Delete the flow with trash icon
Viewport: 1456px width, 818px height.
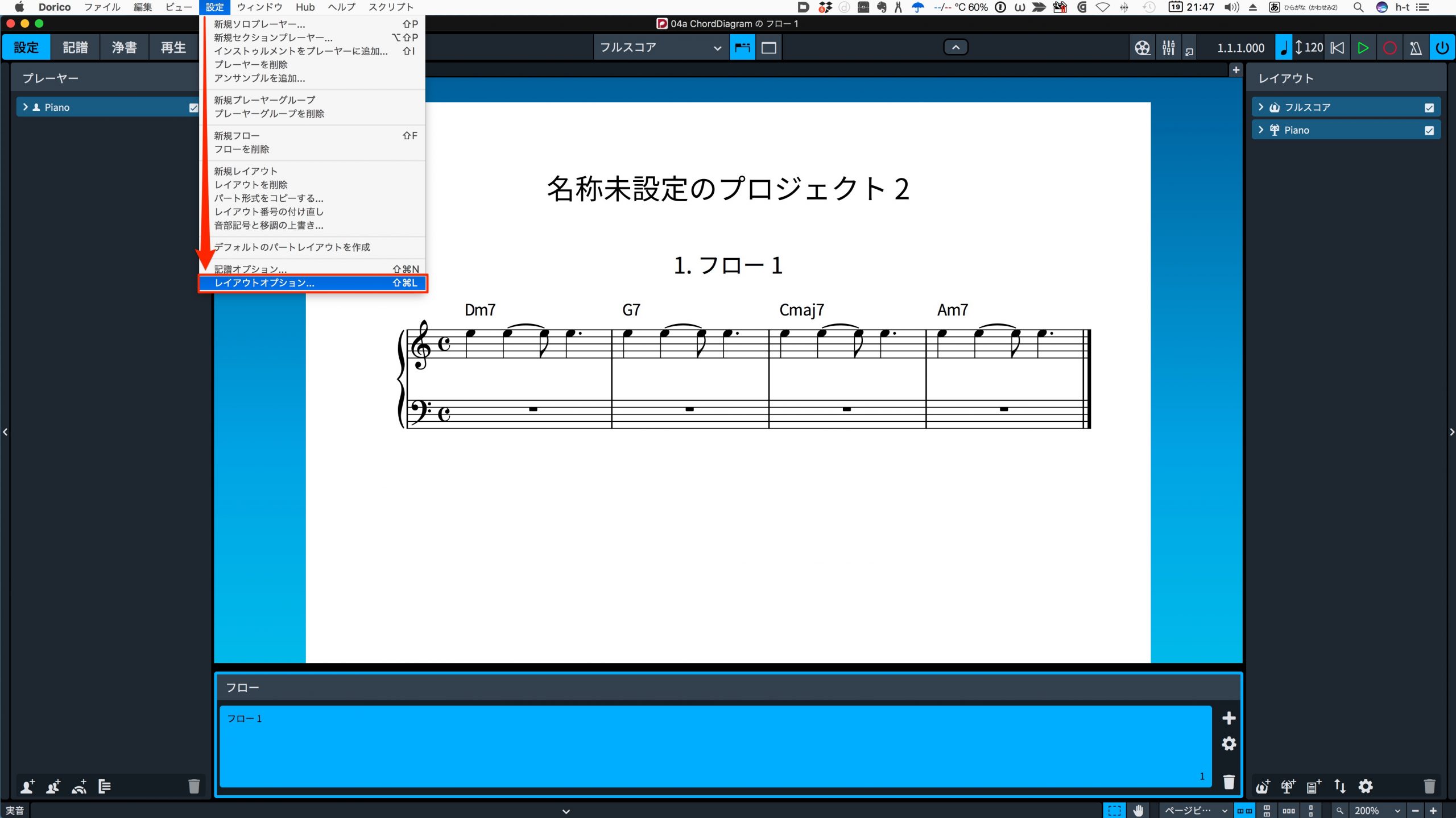(1228, 782)
